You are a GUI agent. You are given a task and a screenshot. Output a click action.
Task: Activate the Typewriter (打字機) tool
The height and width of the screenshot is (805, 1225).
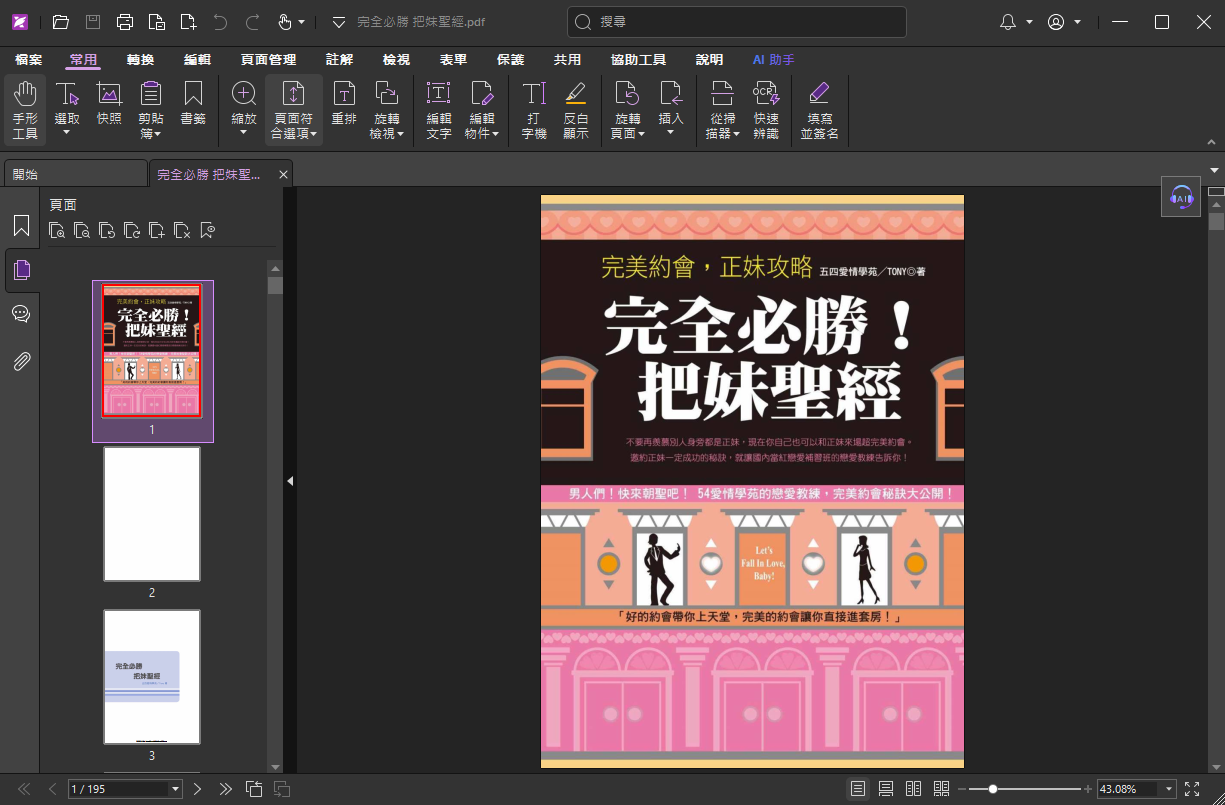point(534,110)
